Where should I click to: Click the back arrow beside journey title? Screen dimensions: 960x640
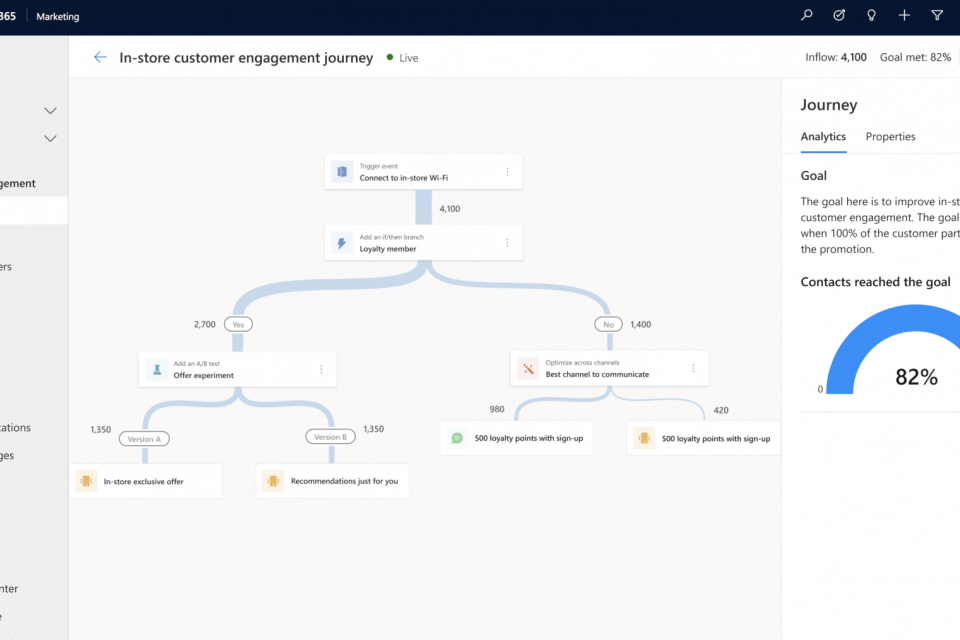pyautogui.click(x=100, y=58)
